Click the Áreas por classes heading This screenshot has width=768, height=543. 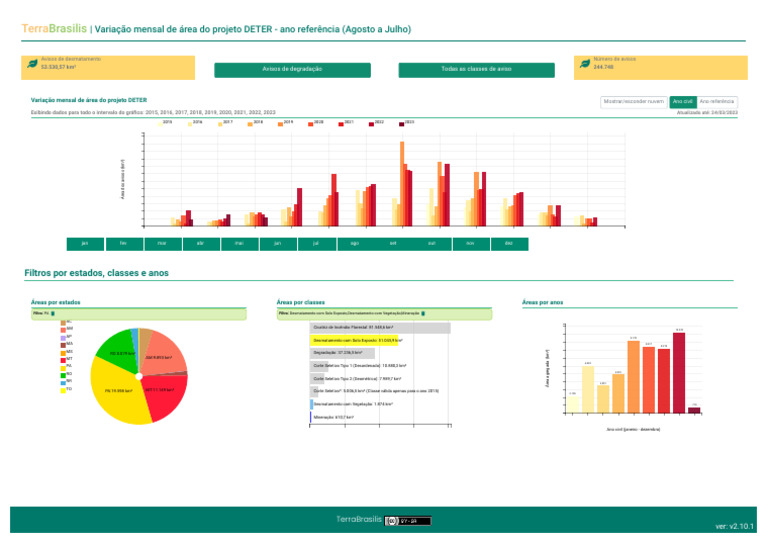[x=301, y=303]
